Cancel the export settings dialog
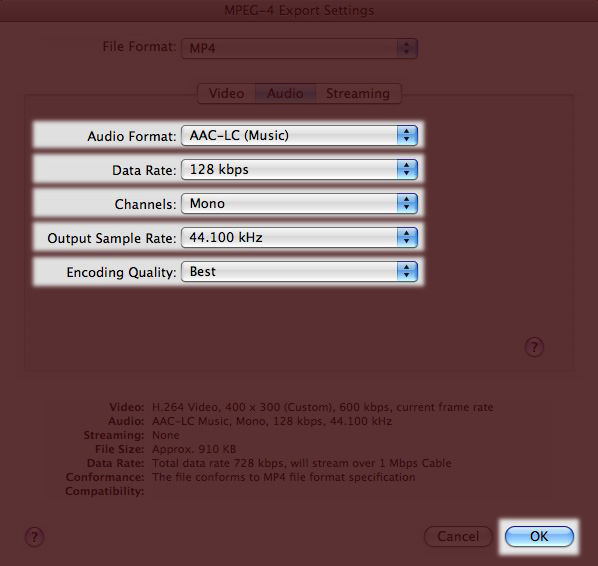 458,536
